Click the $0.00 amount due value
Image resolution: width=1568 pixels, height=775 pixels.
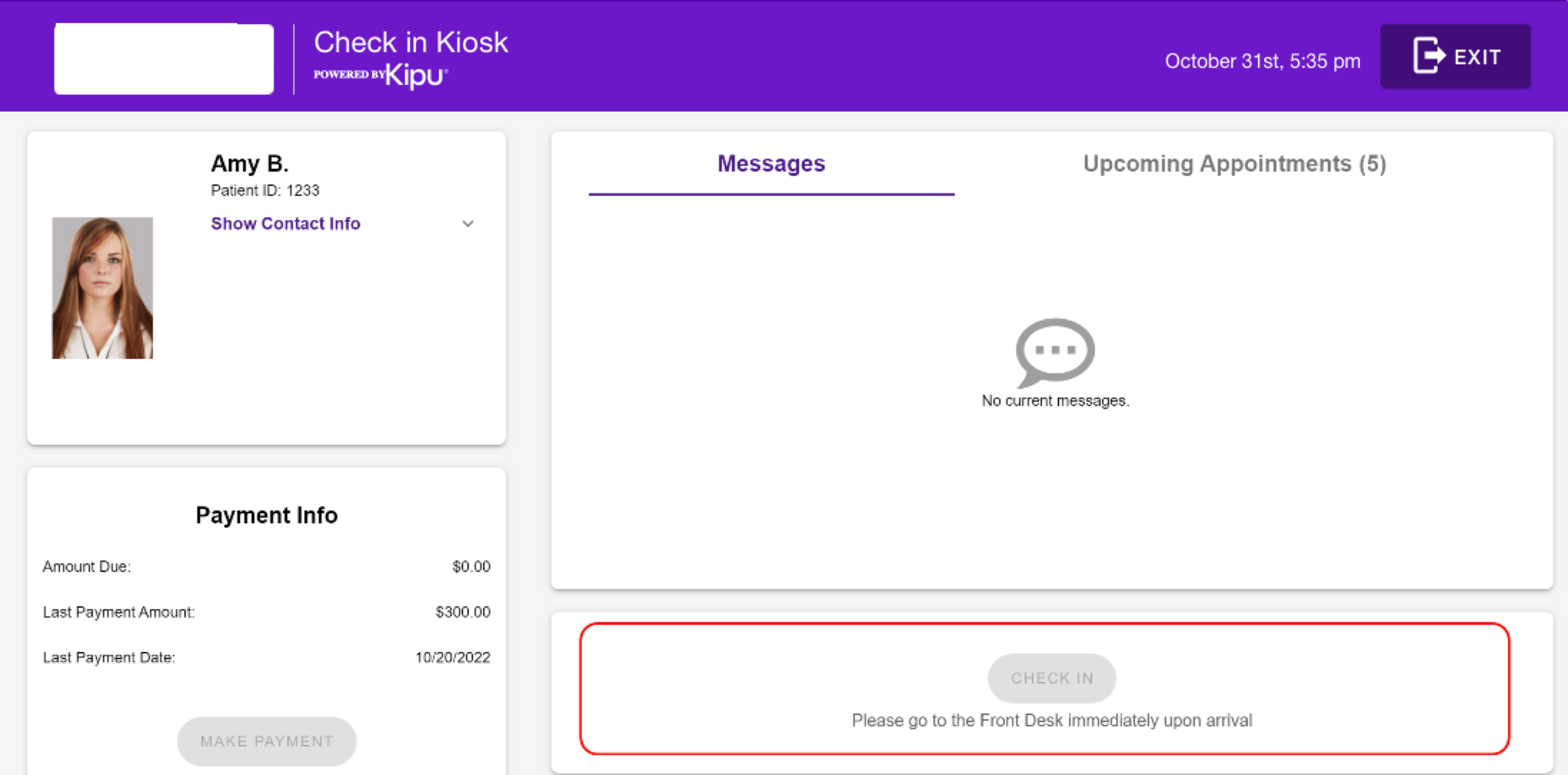pos(471,566)
